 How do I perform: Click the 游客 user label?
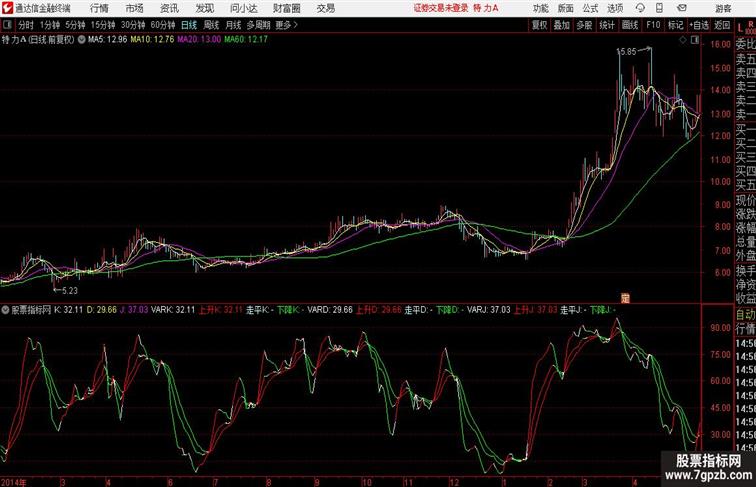[723, 8]
